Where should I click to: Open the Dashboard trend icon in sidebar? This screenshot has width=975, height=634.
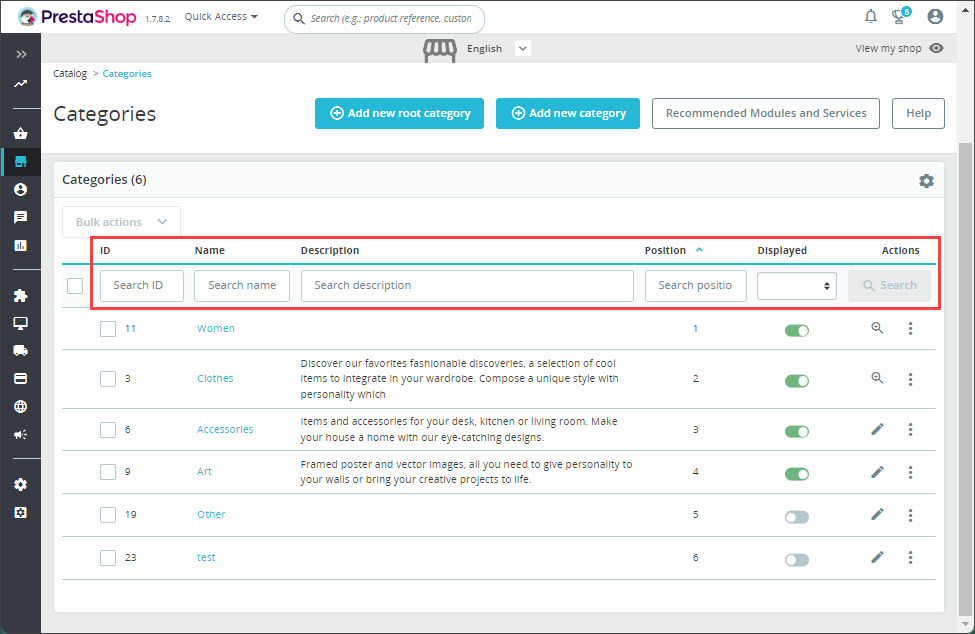tap(21, 83)
